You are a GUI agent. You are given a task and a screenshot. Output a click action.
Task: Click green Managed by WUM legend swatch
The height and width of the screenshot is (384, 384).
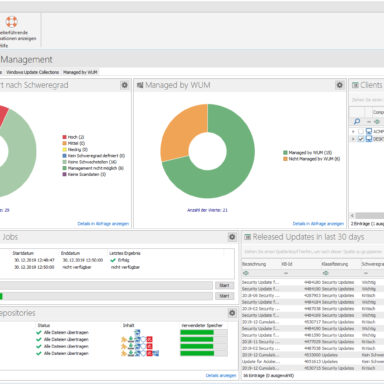click(x=285, y=153)
